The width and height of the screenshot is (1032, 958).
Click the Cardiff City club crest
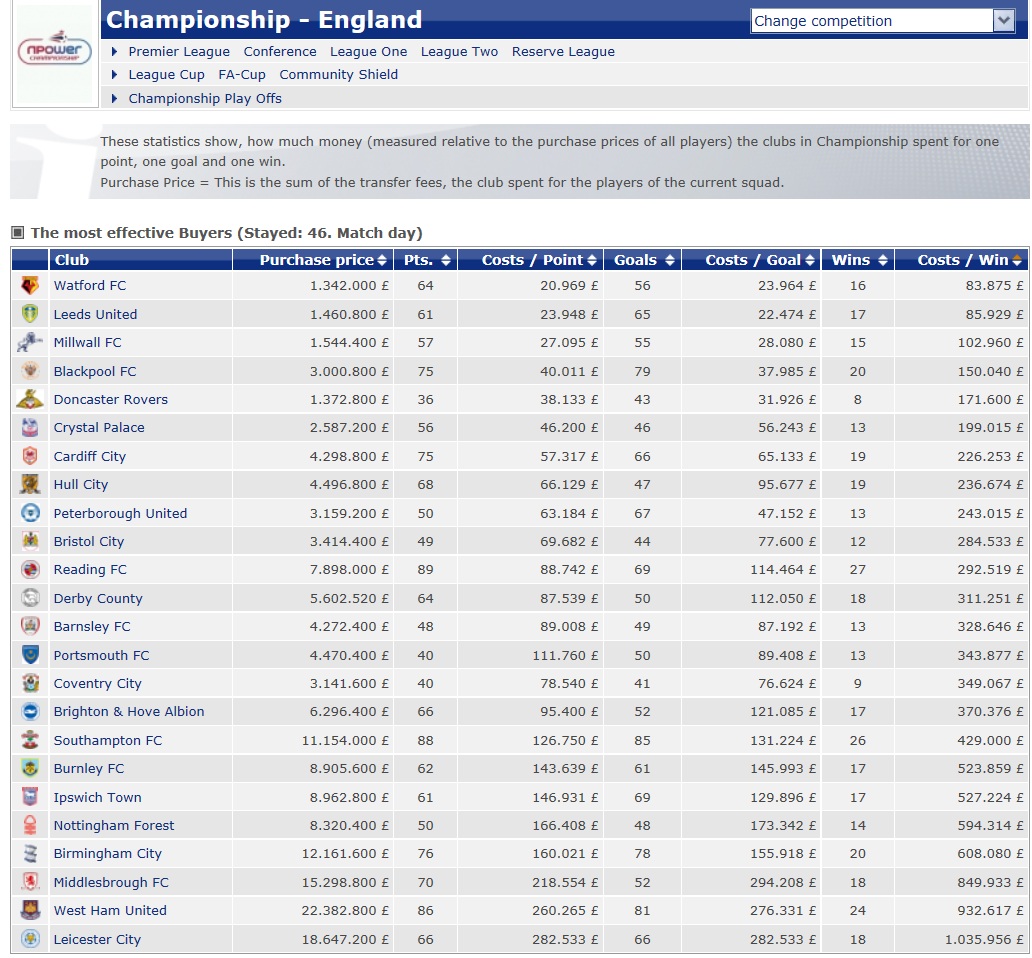click(30, 456)
